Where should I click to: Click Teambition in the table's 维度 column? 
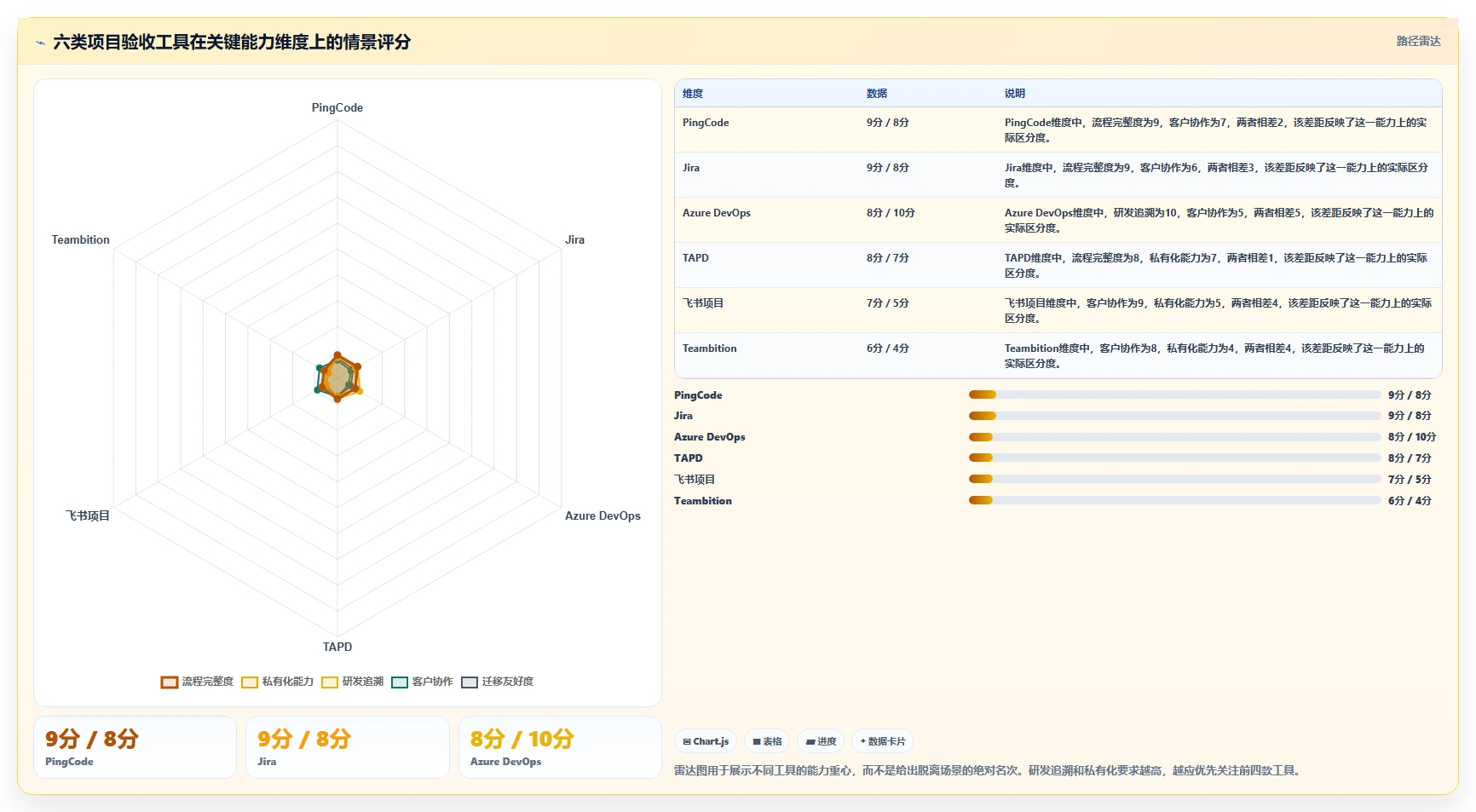point(710,348)
